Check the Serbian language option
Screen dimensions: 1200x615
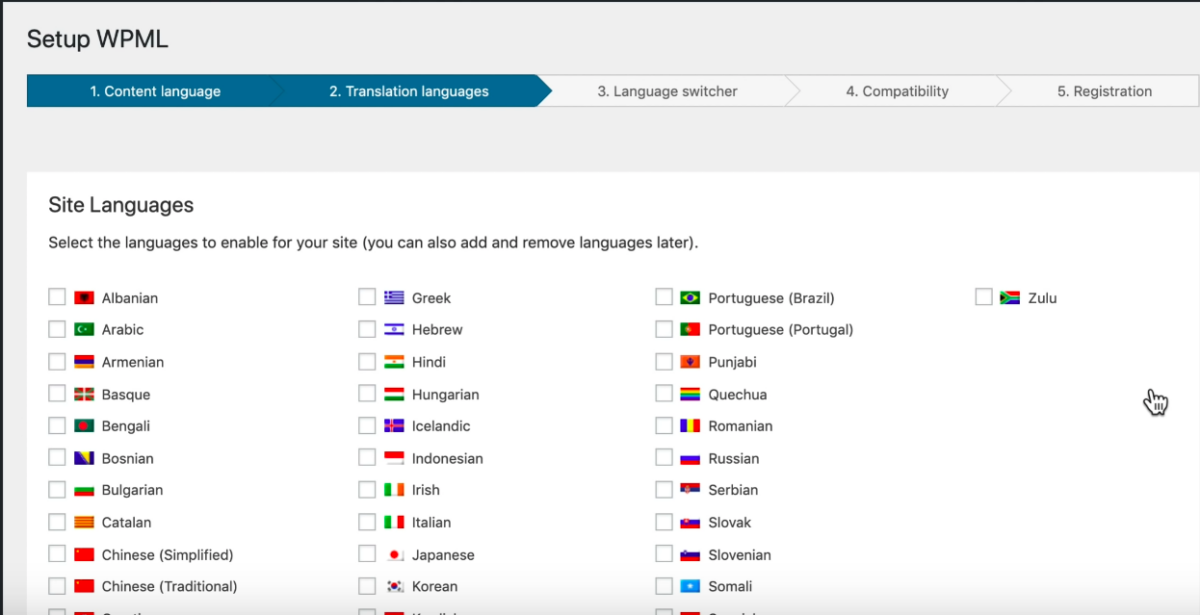pyautogui.click(x=664, y=489)
